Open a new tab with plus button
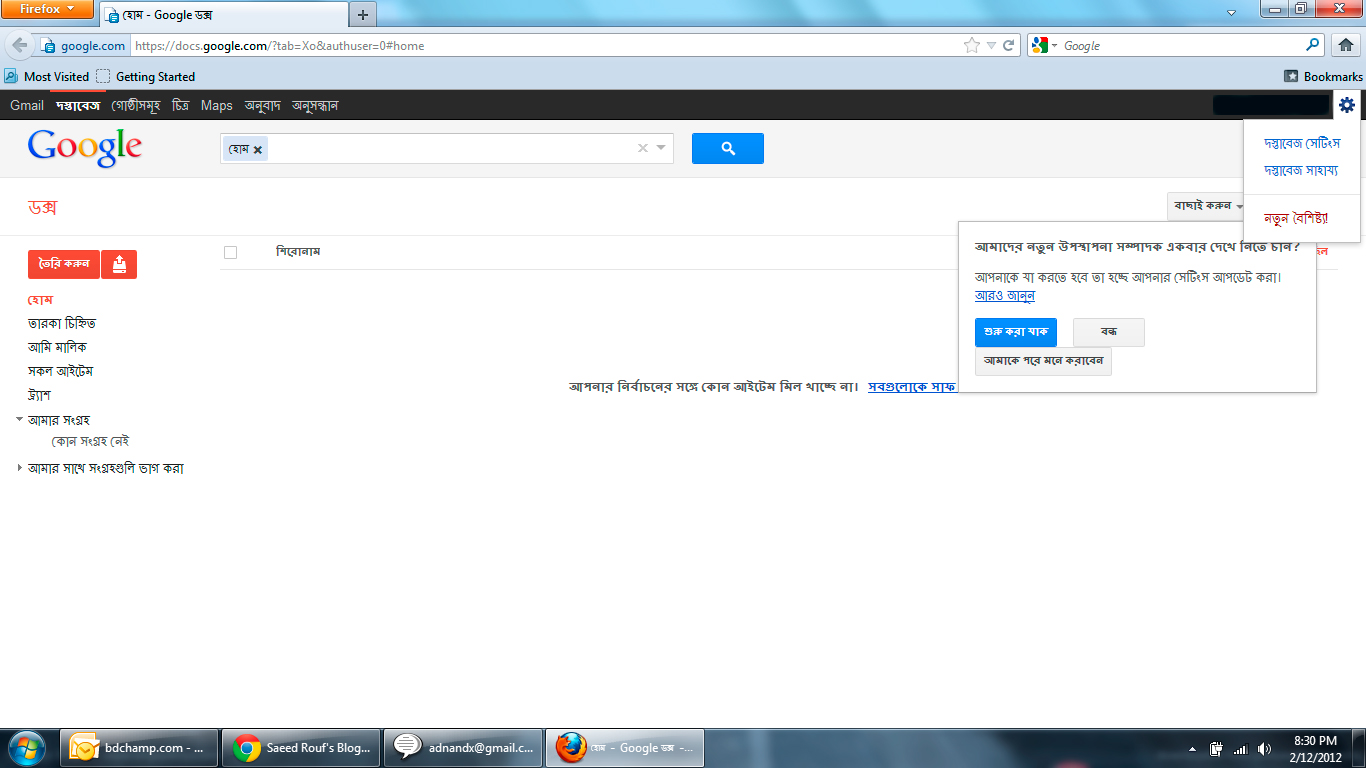Viewport: 1366px width, 768px height. click(x=363, y=14)
